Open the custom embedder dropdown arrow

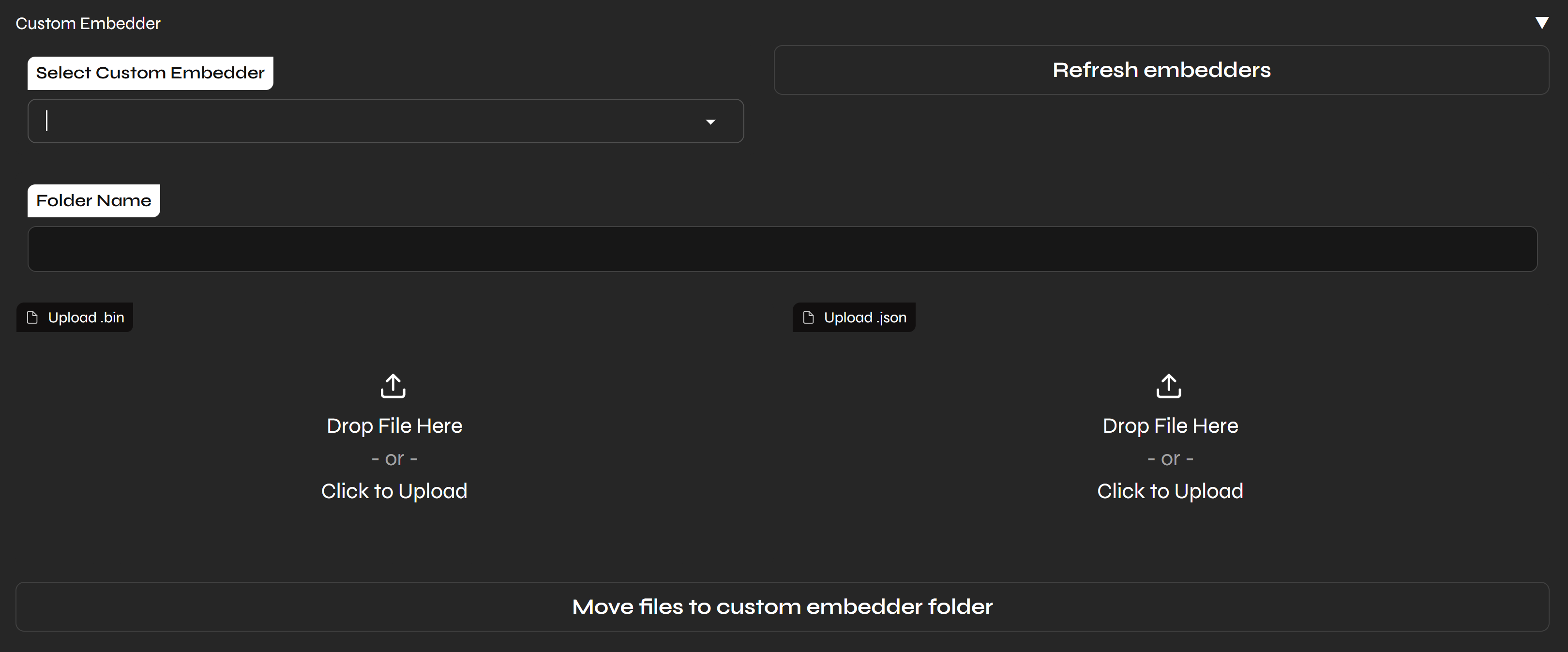pos(710,122)
